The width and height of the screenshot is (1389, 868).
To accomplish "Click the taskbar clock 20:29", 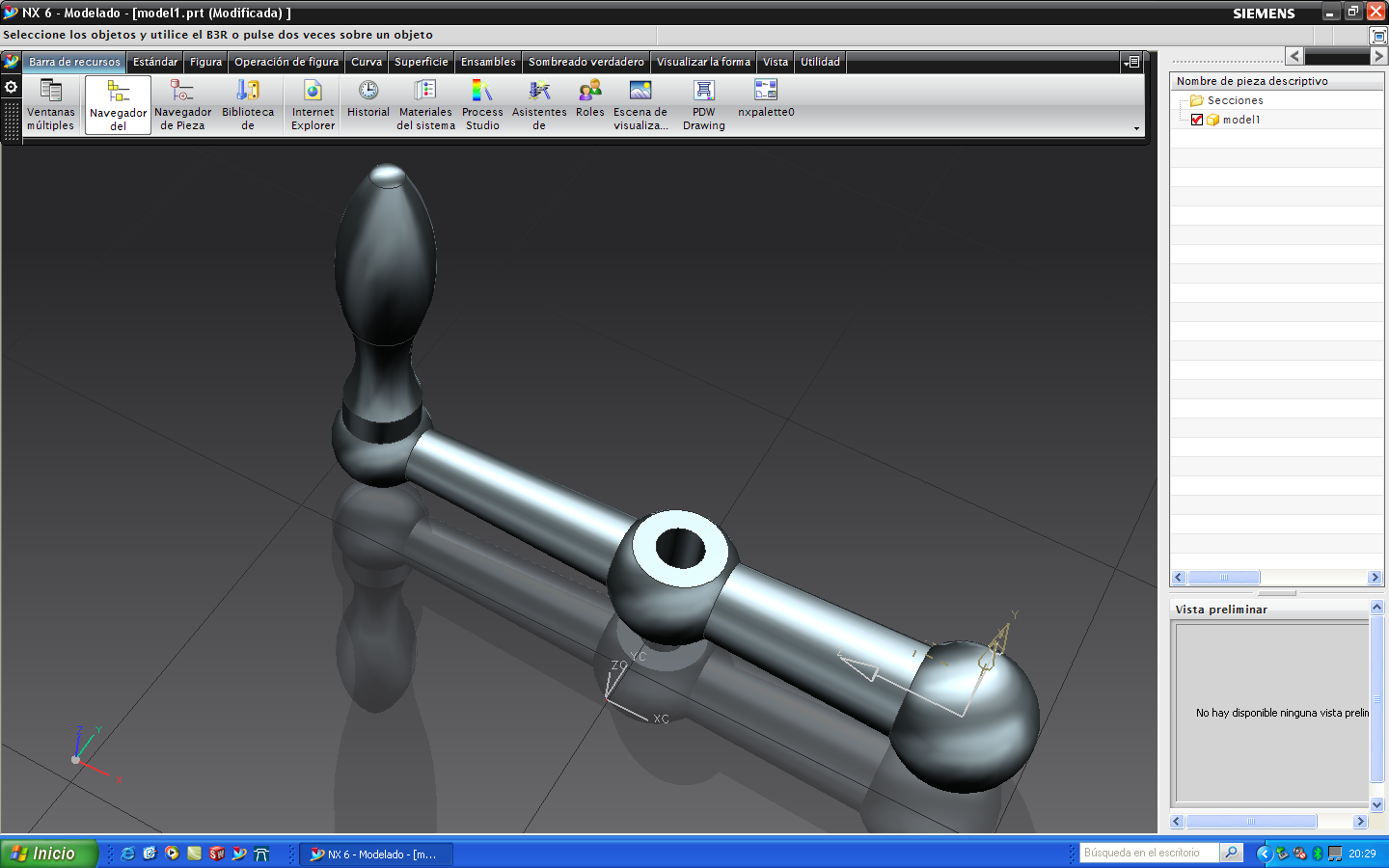I will [1362, 854].
